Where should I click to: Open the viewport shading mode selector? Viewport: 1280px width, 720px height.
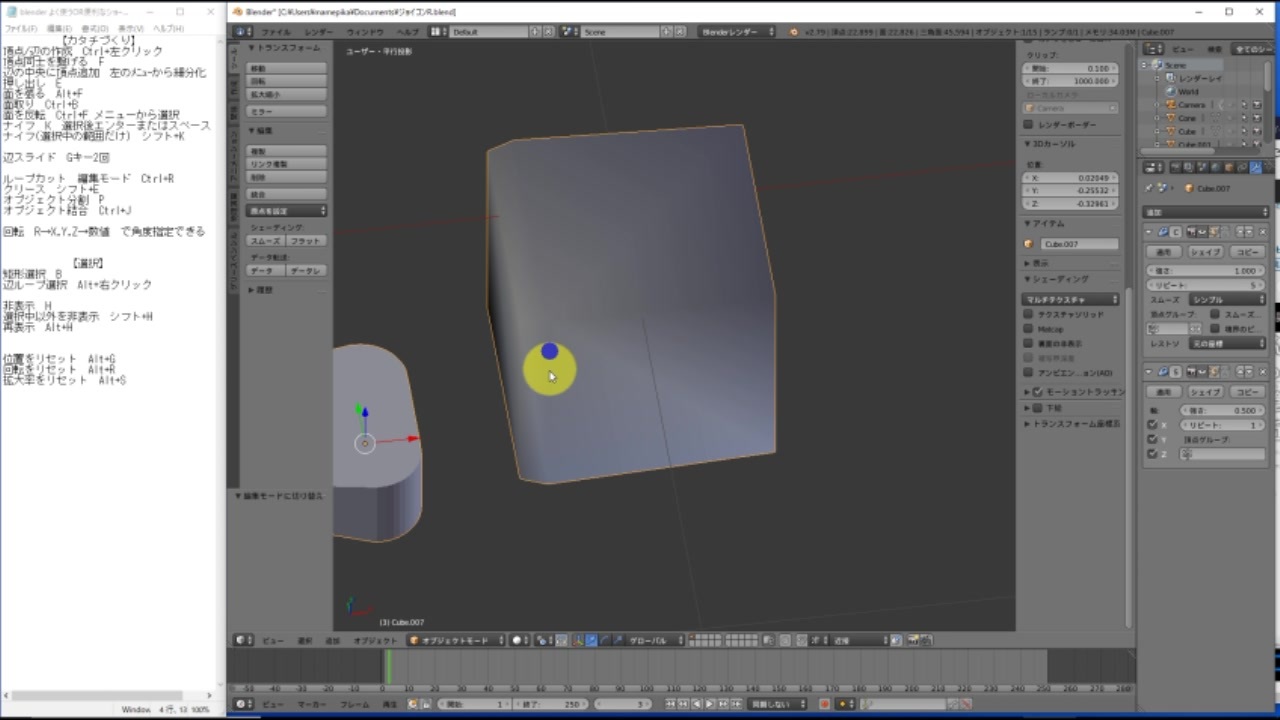pyautogui.click(x=520, y=640)
